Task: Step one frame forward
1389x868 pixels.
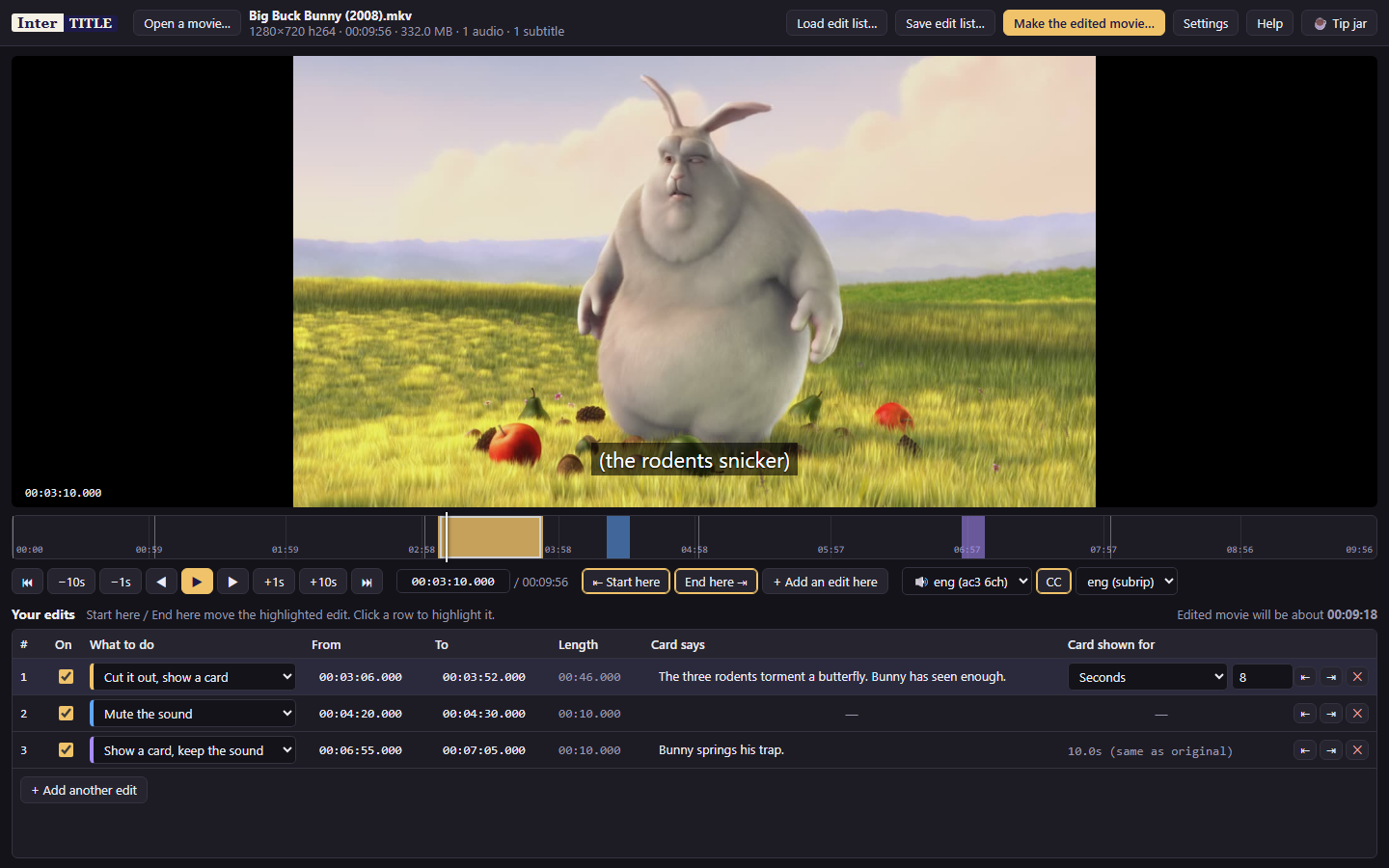Action: pyautogui.click(x=232, y=582)
